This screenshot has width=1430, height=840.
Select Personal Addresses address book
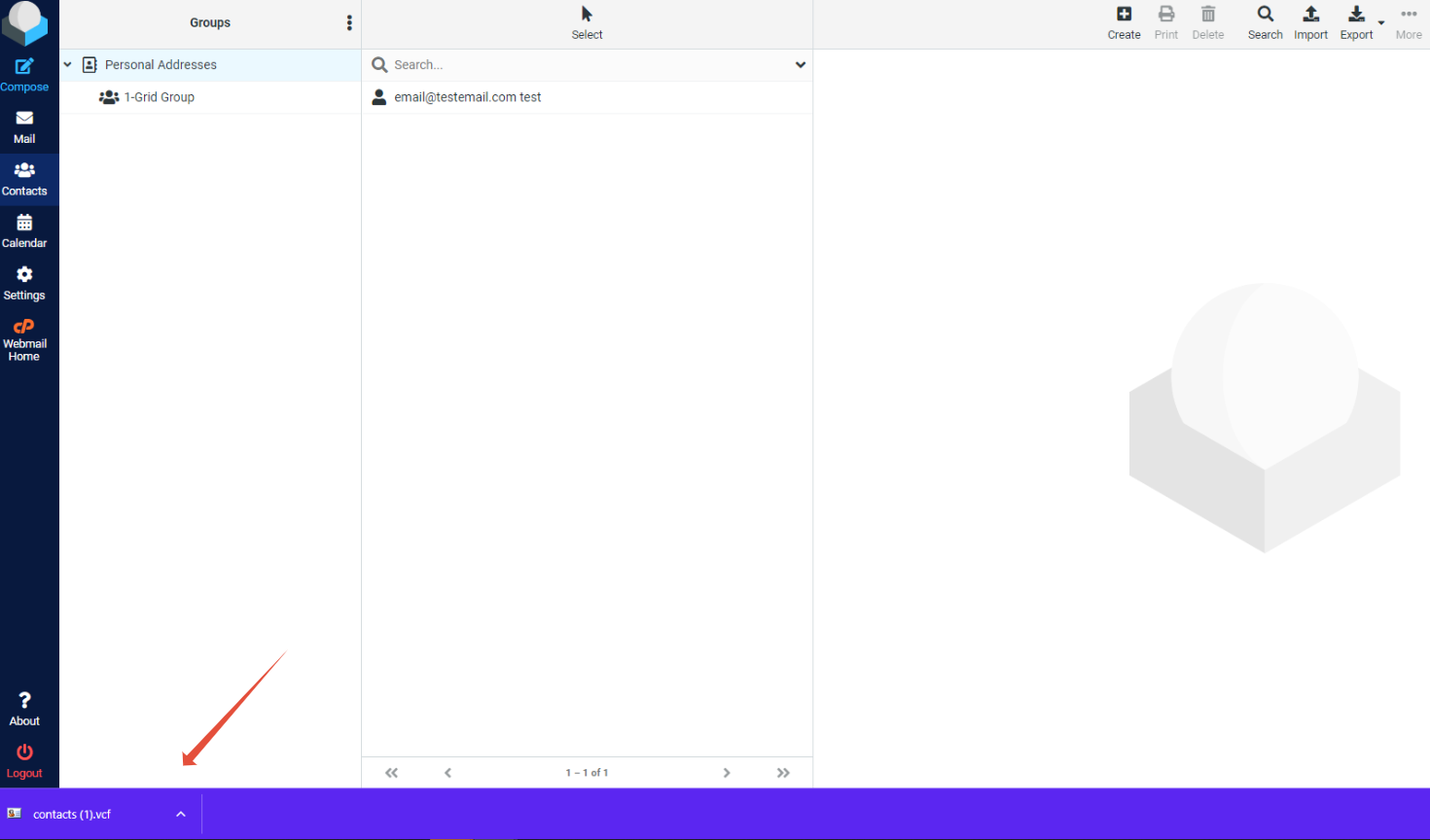[x=210, y=65]
